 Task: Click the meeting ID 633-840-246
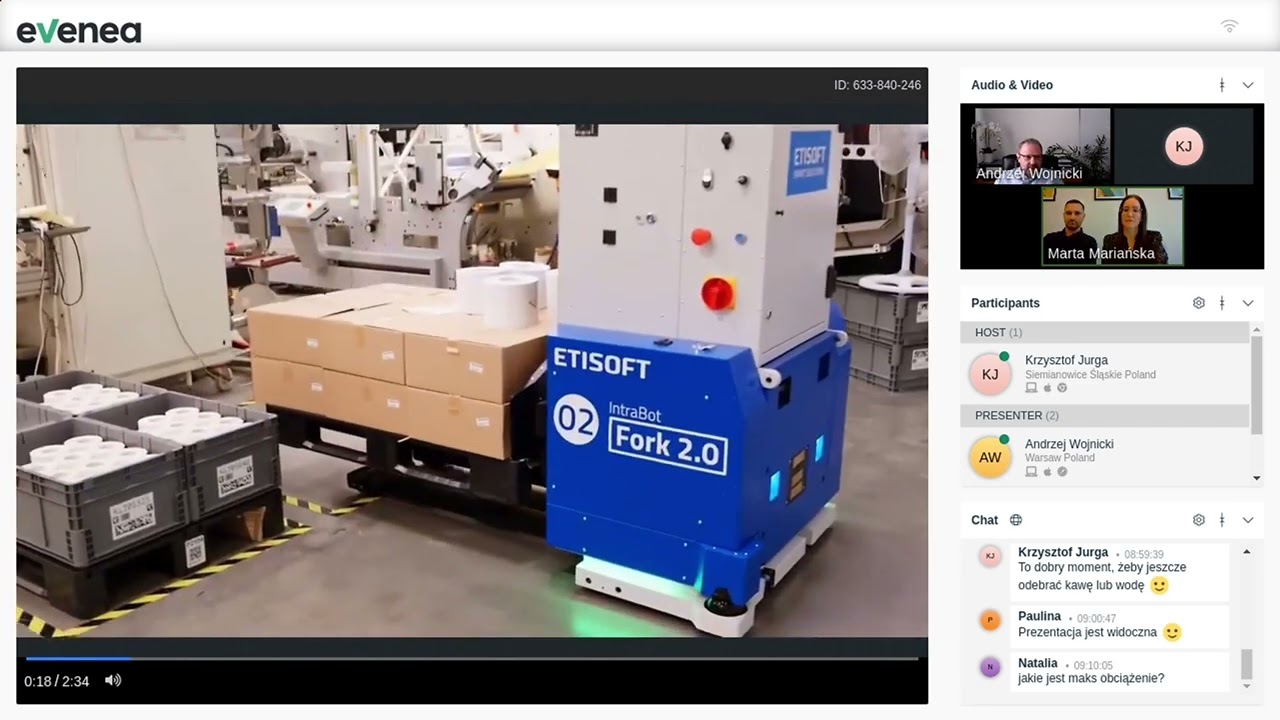[x=877, y=85]
